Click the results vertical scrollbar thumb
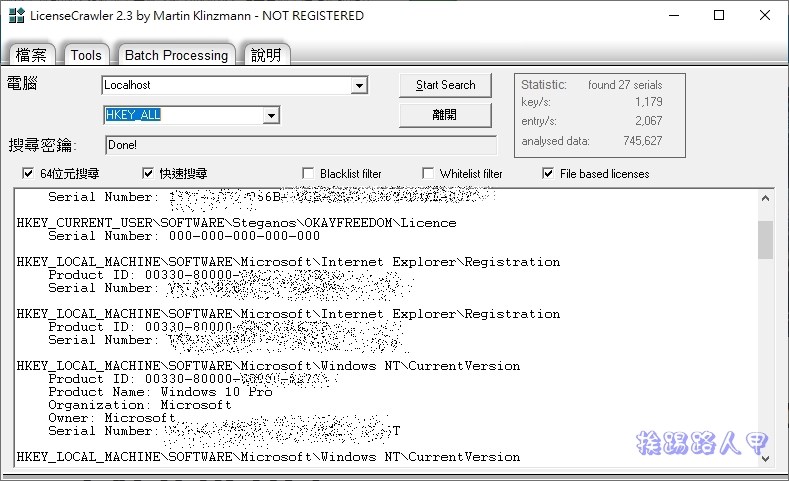 [x=765, y=240]
